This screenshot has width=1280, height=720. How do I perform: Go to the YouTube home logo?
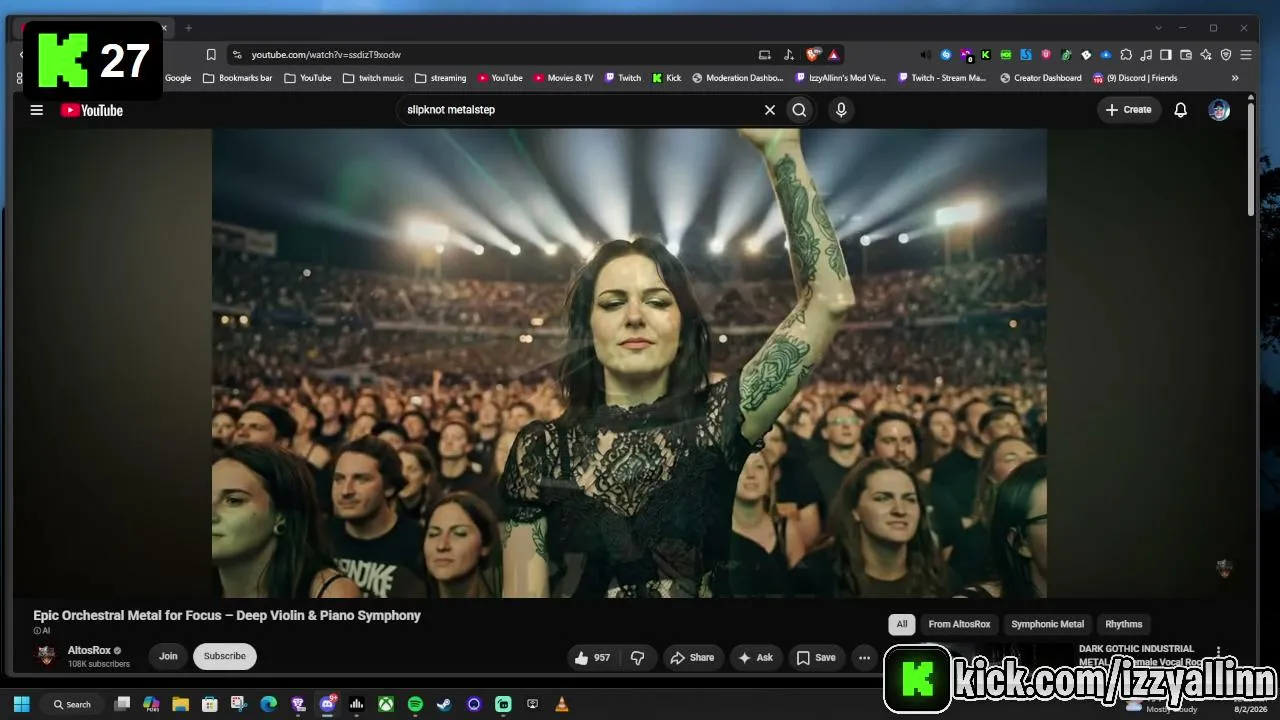click(x=92, y=110)
